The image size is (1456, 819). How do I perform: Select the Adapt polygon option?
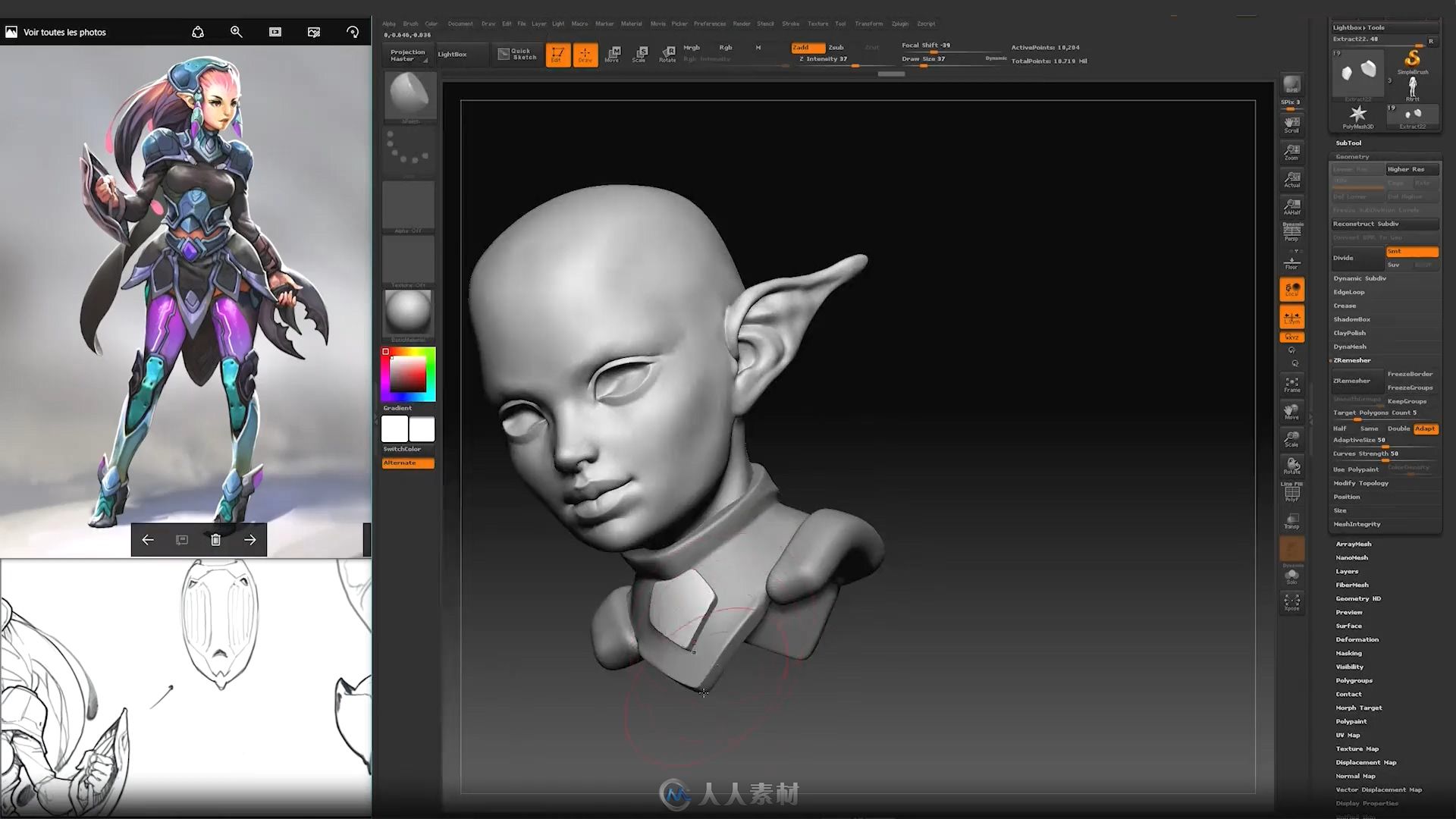pyautogui.click(x=1426, y=428)
